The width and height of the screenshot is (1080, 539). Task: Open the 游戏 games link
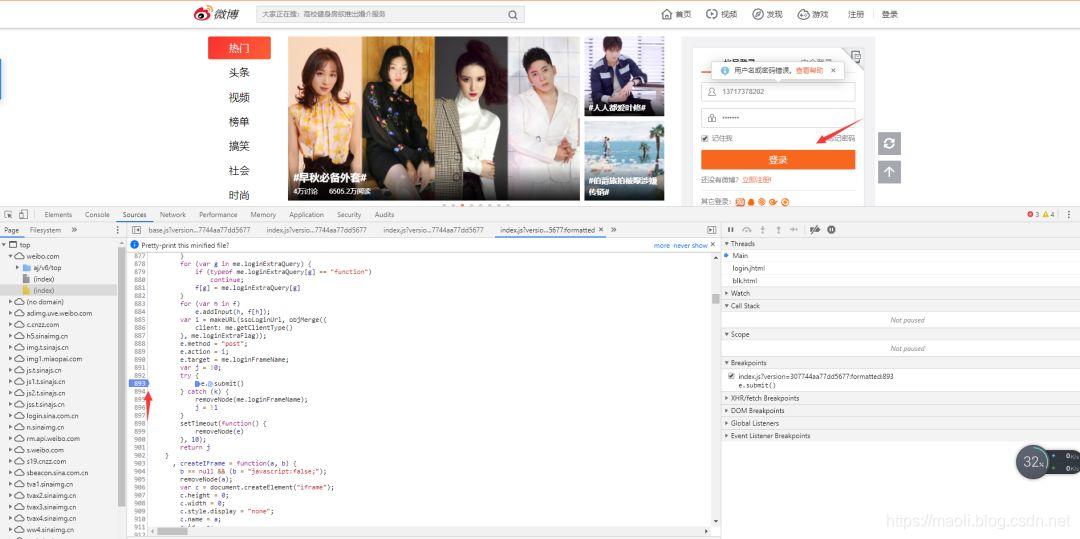tap(813, 14)
